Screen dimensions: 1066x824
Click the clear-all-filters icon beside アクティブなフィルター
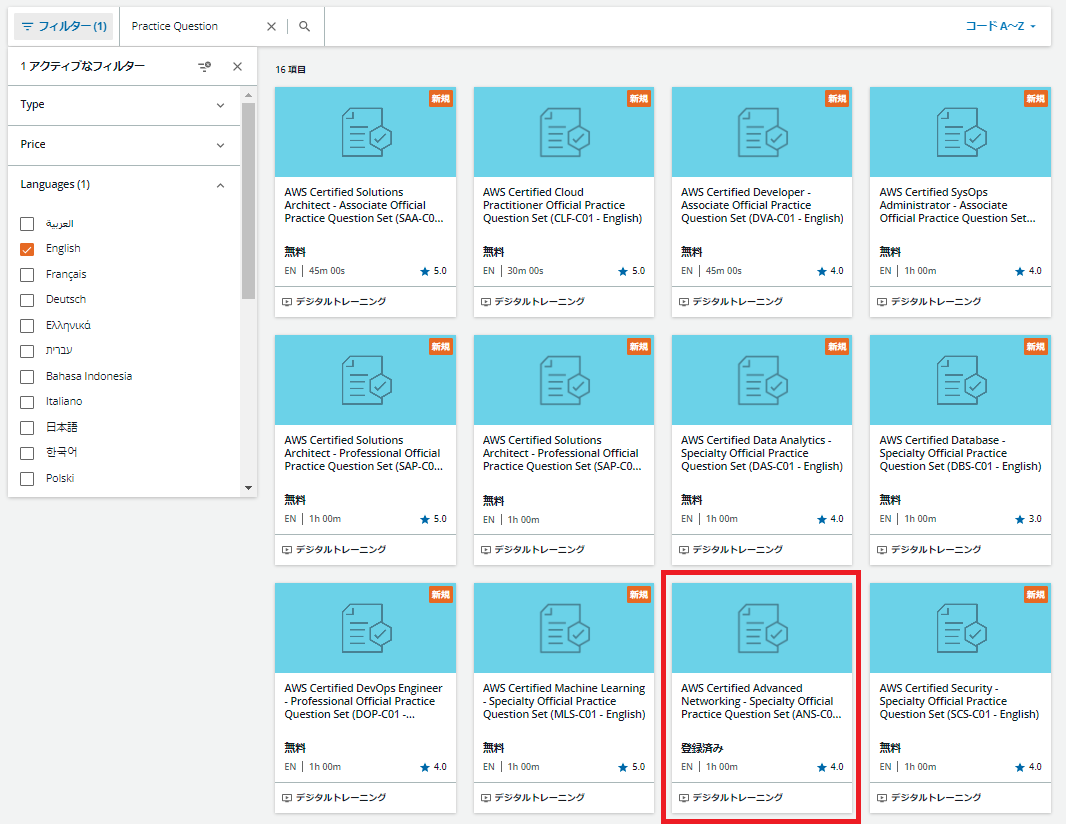204,67
